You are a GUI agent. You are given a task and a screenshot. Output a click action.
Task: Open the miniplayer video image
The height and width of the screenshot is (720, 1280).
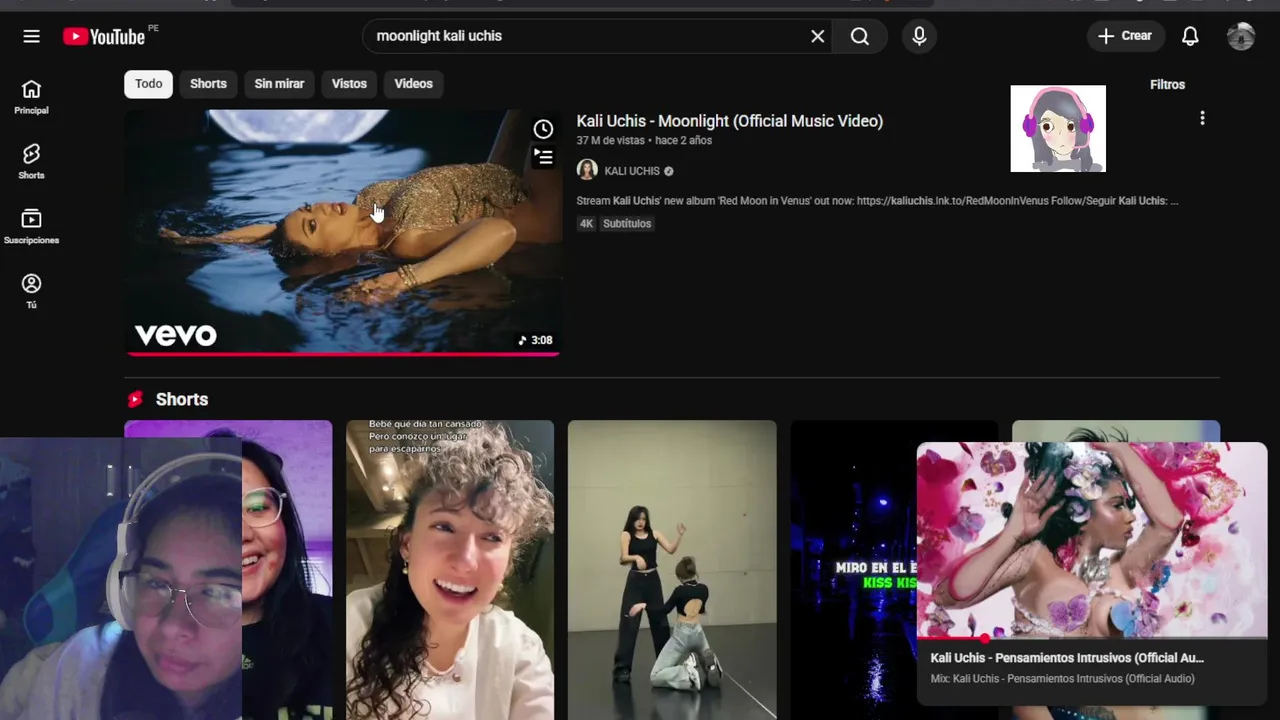pyautogui.click(x=1092, y=540)
